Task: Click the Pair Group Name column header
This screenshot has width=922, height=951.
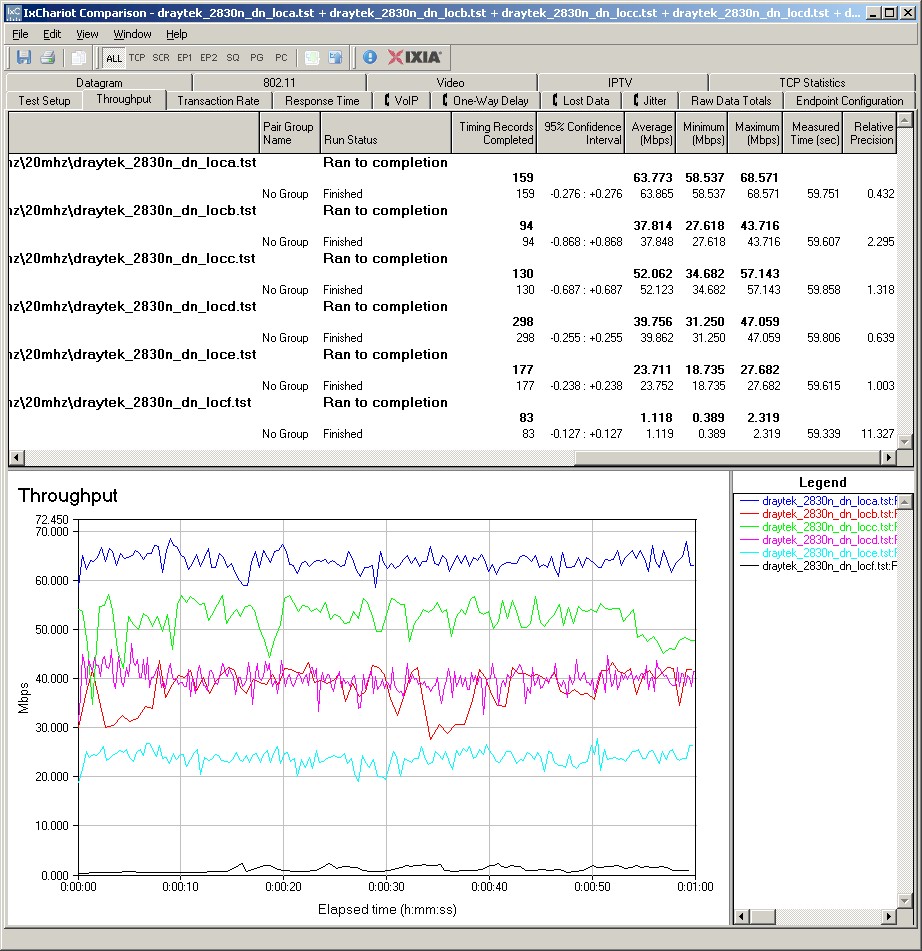Action: pyautogui.click(x=289, y=133)
